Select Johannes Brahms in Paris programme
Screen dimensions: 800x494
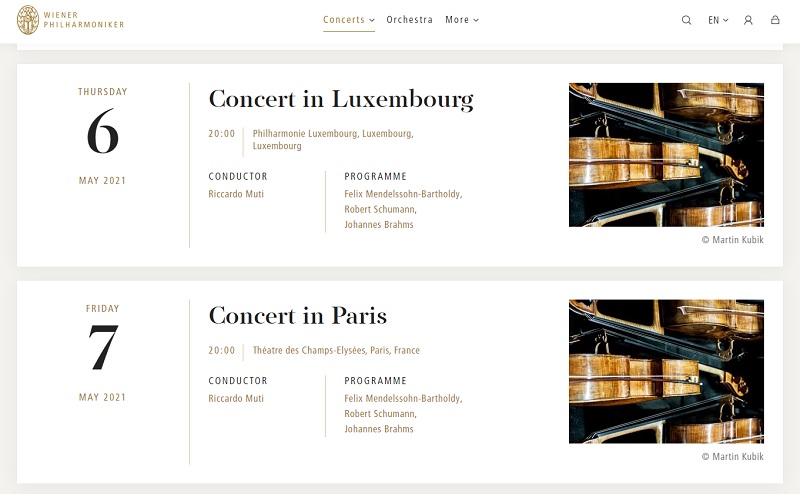click(379, 429)
